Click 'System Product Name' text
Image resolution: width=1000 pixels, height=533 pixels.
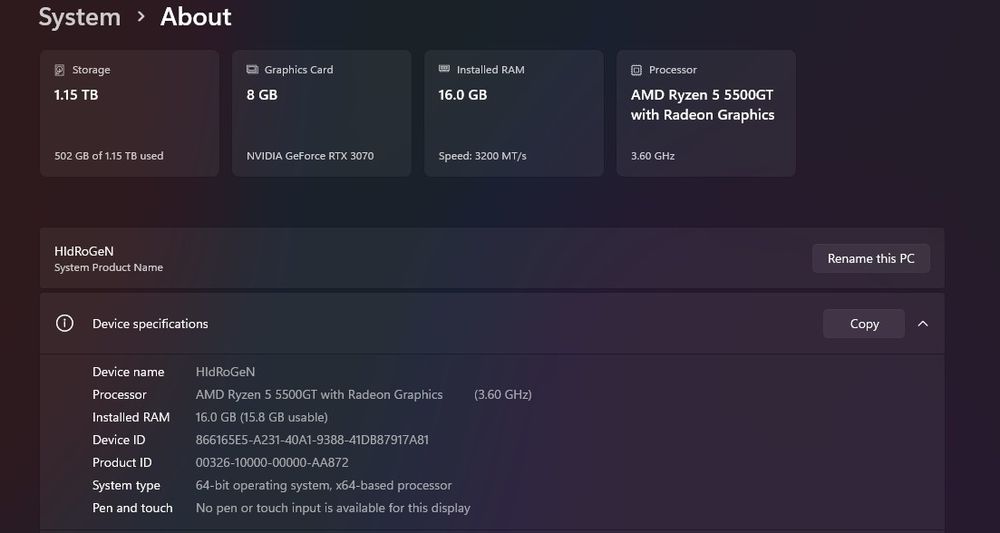pyautogui.click(x=108, y=268)
